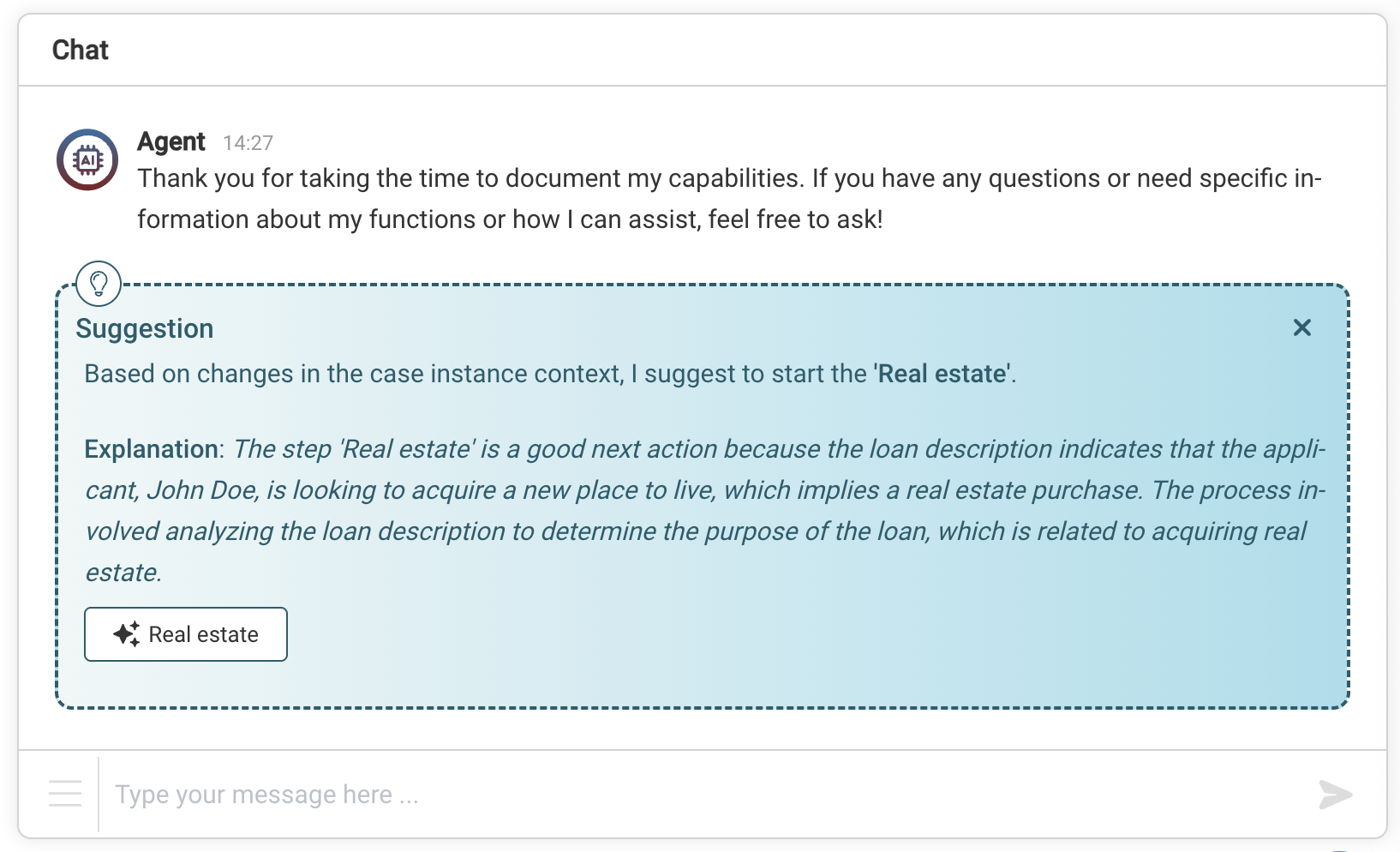1400x852 pixels.
Task: Click the lightbulb icon above Suggestion
Action: point(99,283)
